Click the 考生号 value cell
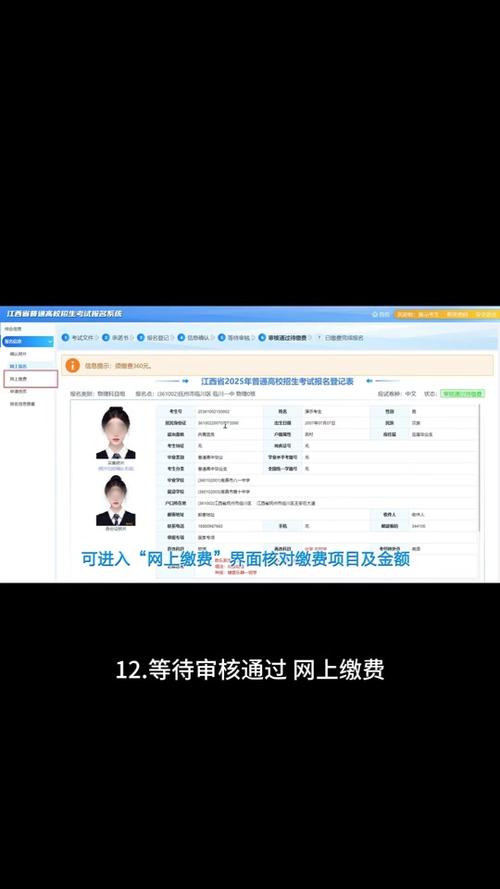The width and height of the screenshot is (500, 889). click(229, 411)
